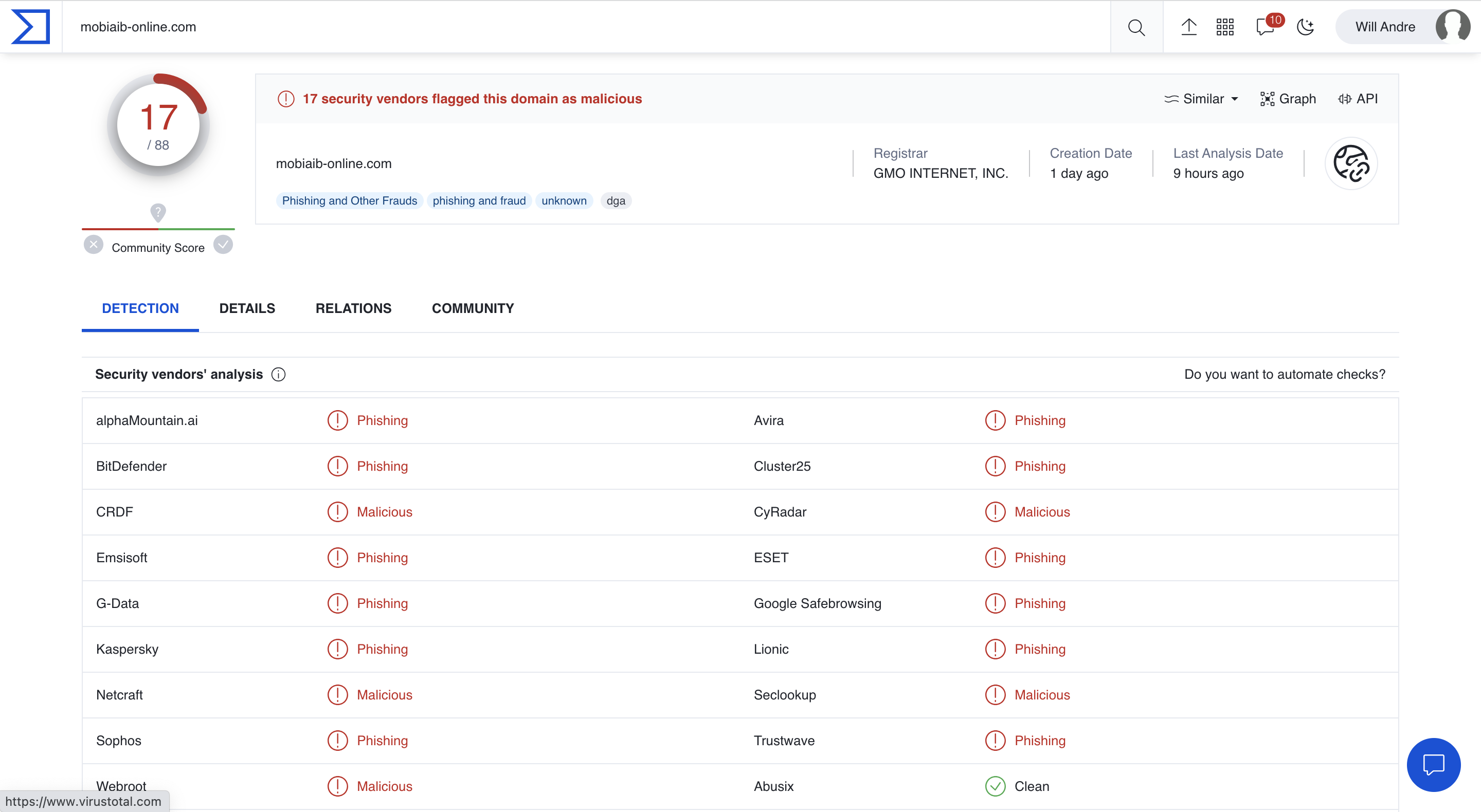Click the search magnifier icon
1481x812 pixels.
[1136, 27]
